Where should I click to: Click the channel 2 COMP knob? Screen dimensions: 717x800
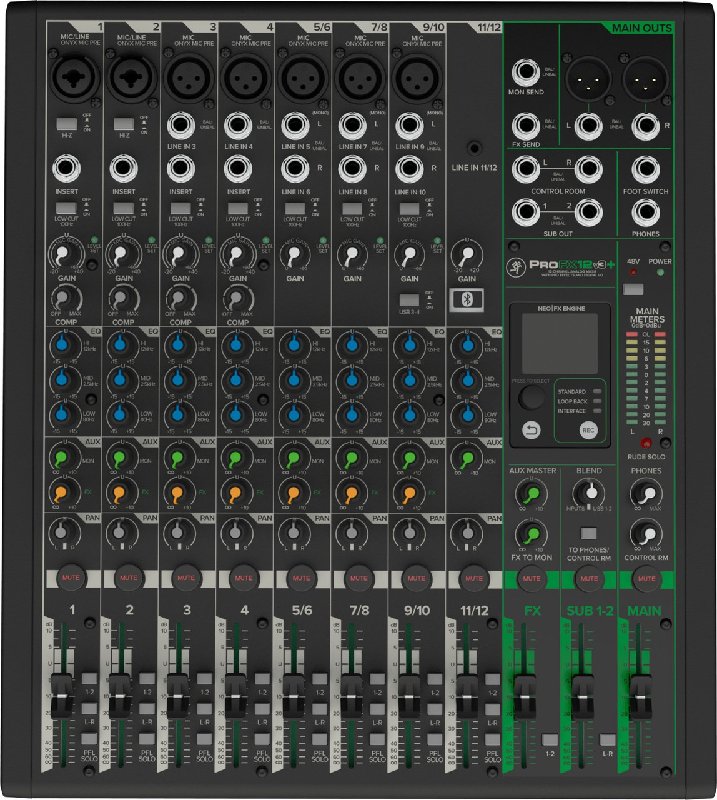[x=121, y=298]
